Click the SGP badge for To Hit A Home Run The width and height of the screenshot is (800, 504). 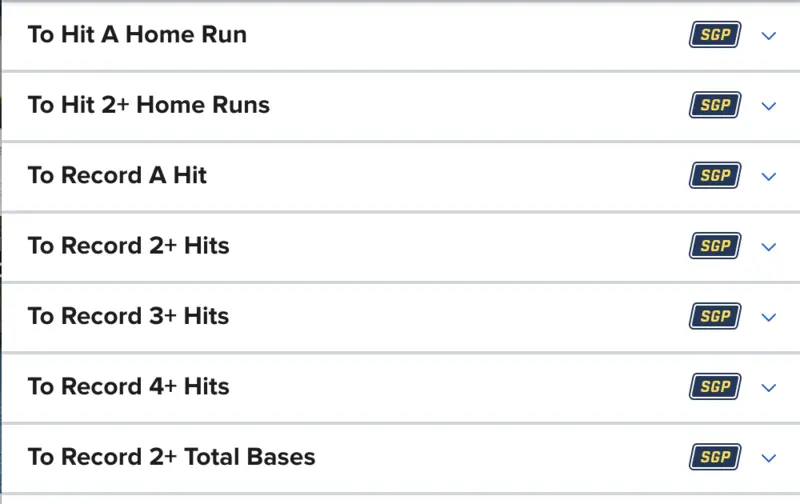pos(715,35)
